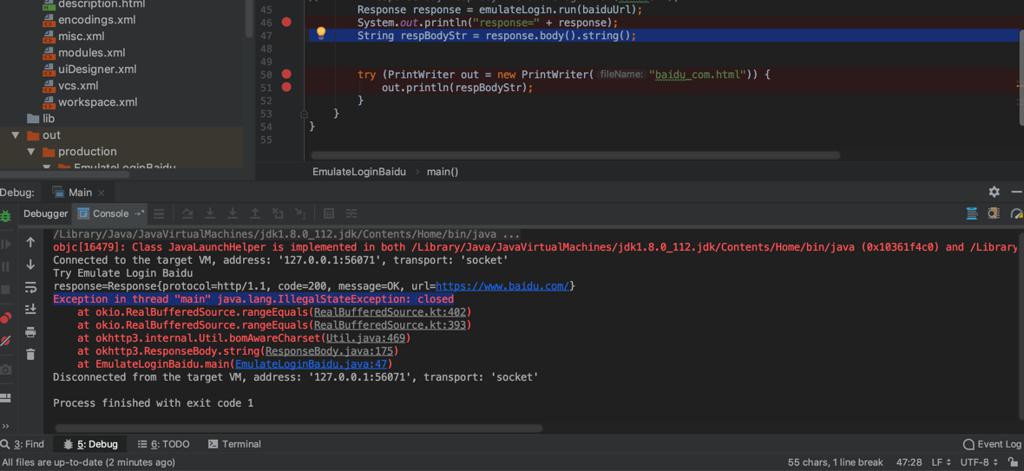The image size is (1024, 471).
Task: Click the evaluate expression calculator icon
Action: pos(329,214)
